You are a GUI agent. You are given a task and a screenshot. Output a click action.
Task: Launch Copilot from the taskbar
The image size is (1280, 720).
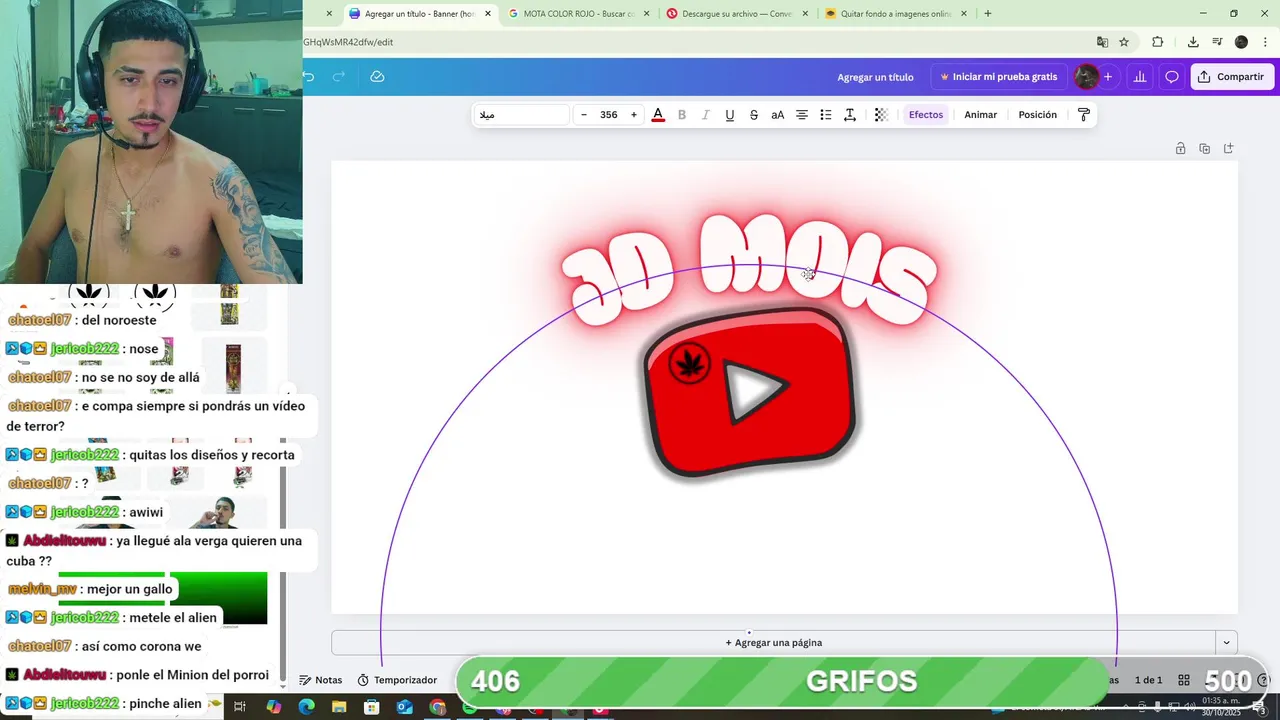[x=273, y=707]
